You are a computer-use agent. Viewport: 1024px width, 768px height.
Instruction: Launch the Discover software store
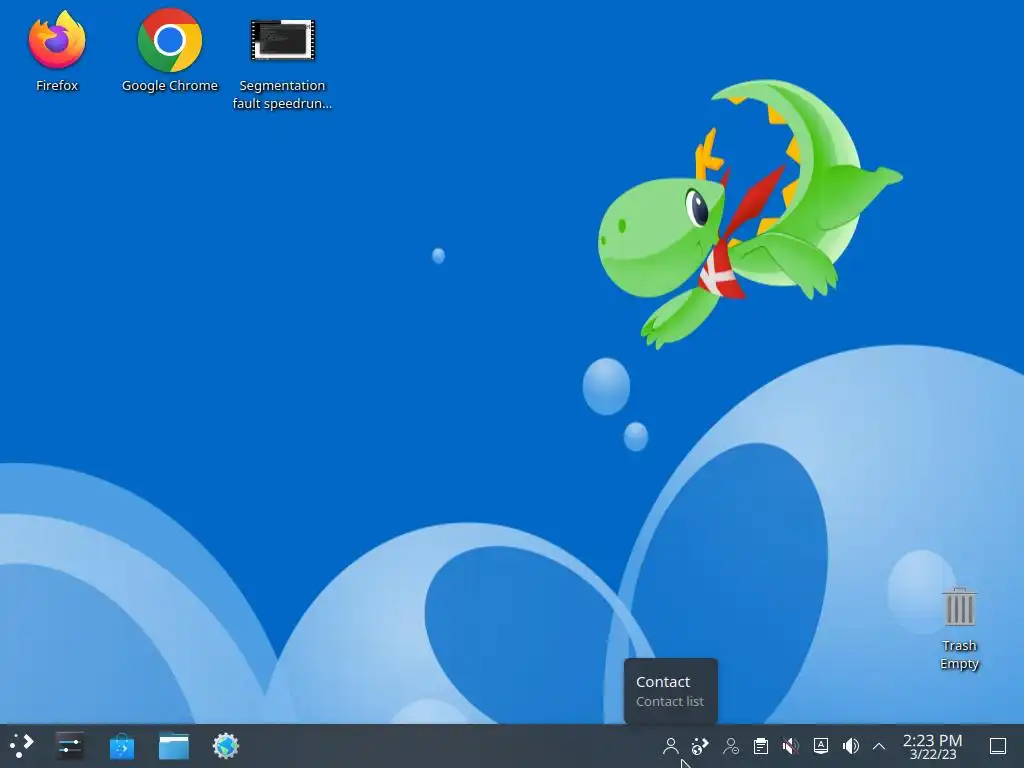click(121, 746)
